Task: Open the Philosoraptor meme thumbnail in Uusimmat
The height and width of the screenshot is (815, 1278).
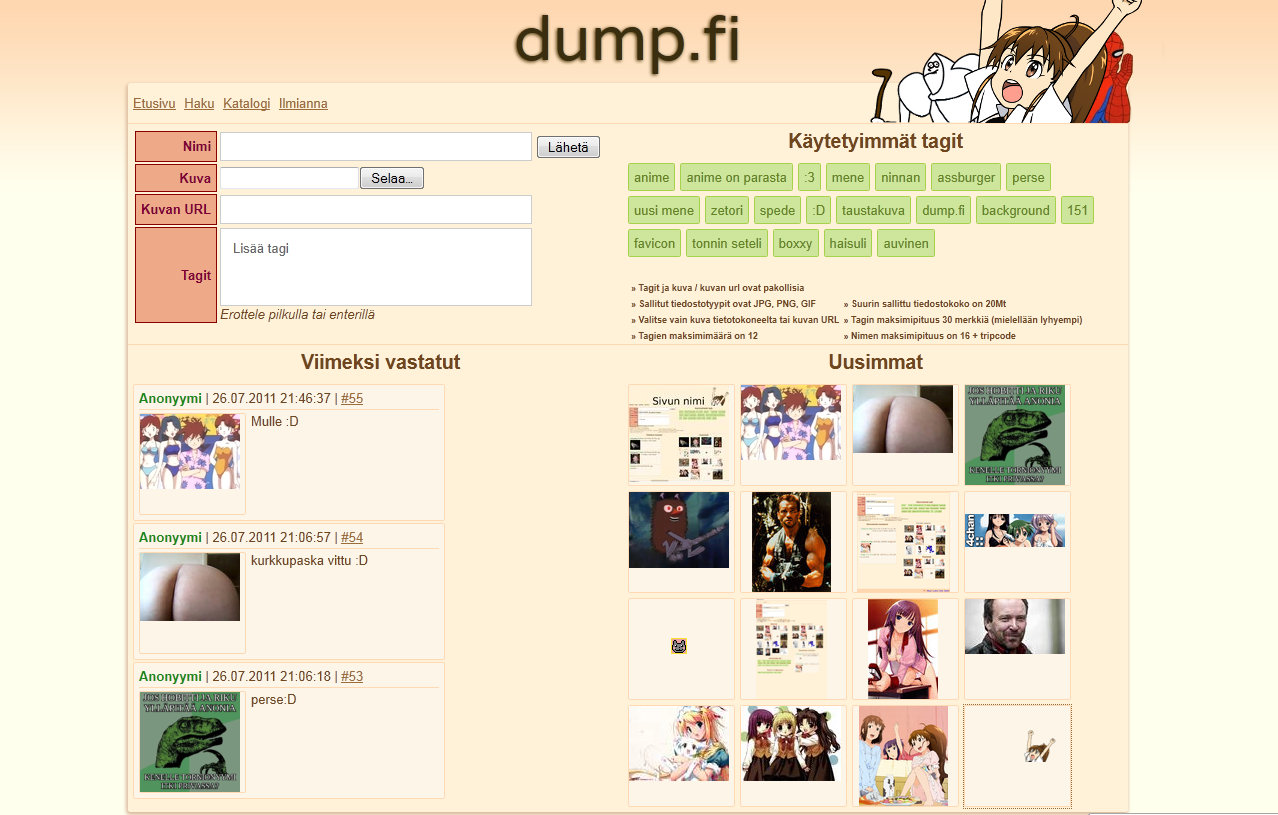Action: pos(1014,434)
